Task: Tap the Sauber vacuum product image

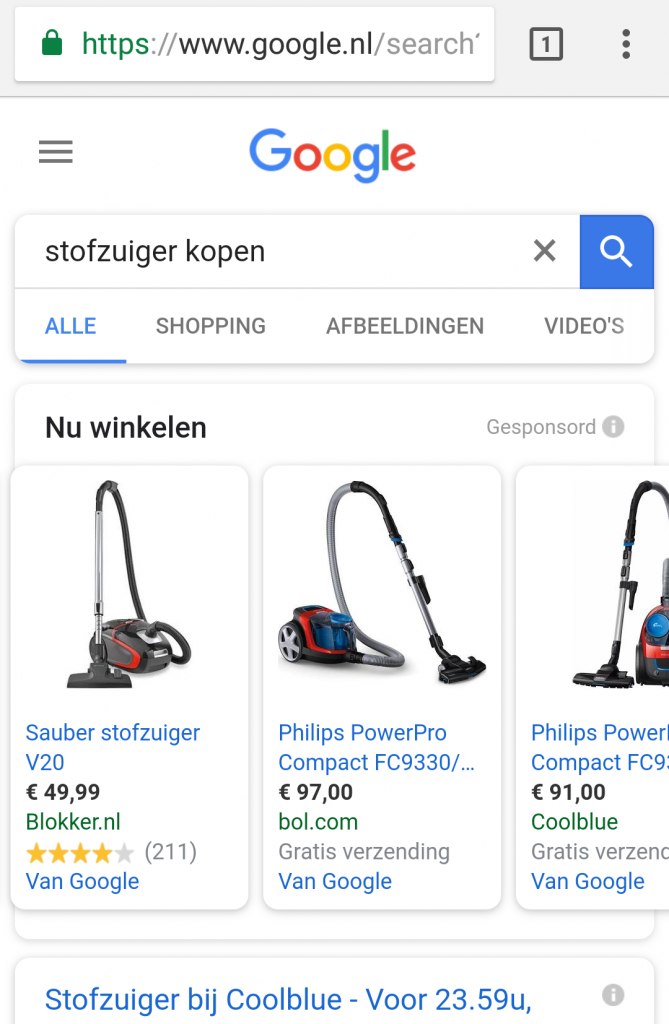Action: point(129,584)
